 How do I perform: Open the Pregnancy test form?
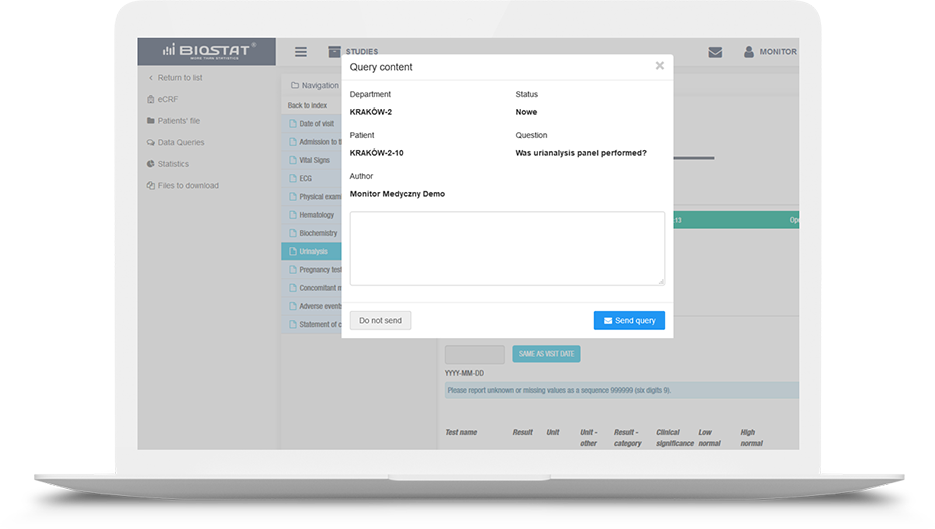(311, 270)
